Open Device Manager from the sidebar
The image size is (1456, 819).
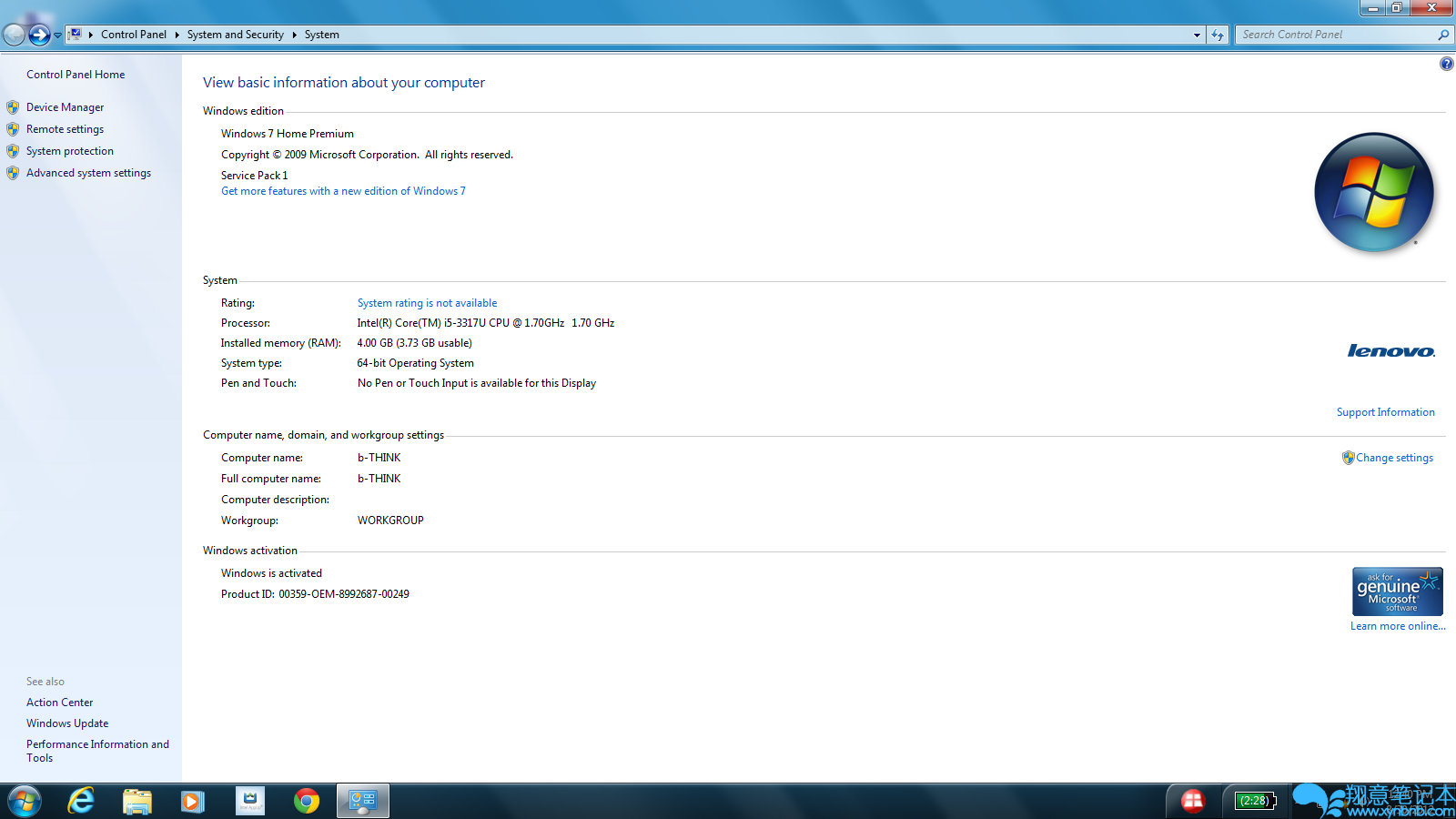point(65,107)
